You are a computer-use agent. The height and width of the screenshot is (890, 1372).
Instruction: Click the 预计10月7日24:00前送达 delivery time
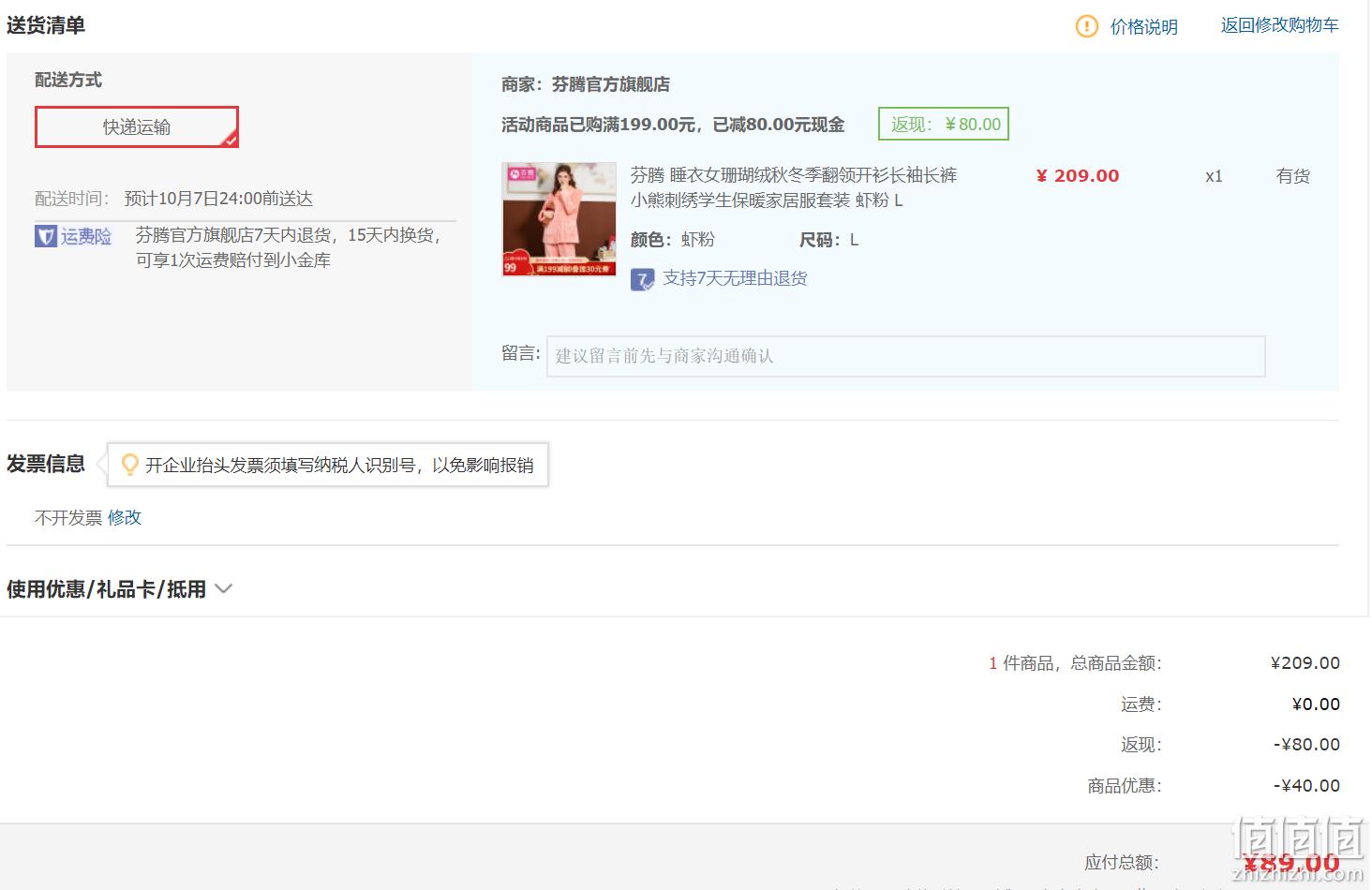[x=218, y=199]
